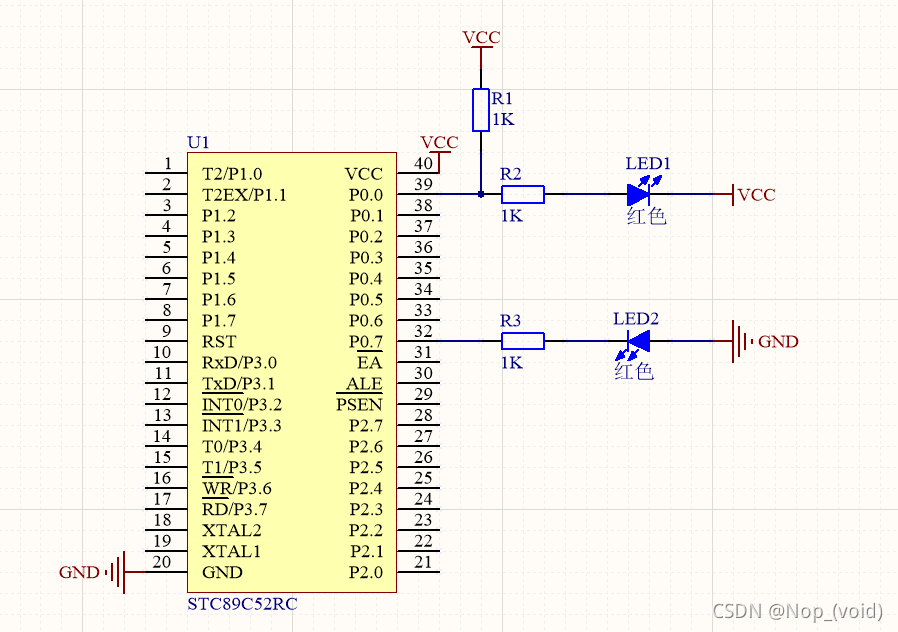The height and width of the screenshot is (632, 898).
Task: Select the LED1 diode symbol
Action: 643,191
